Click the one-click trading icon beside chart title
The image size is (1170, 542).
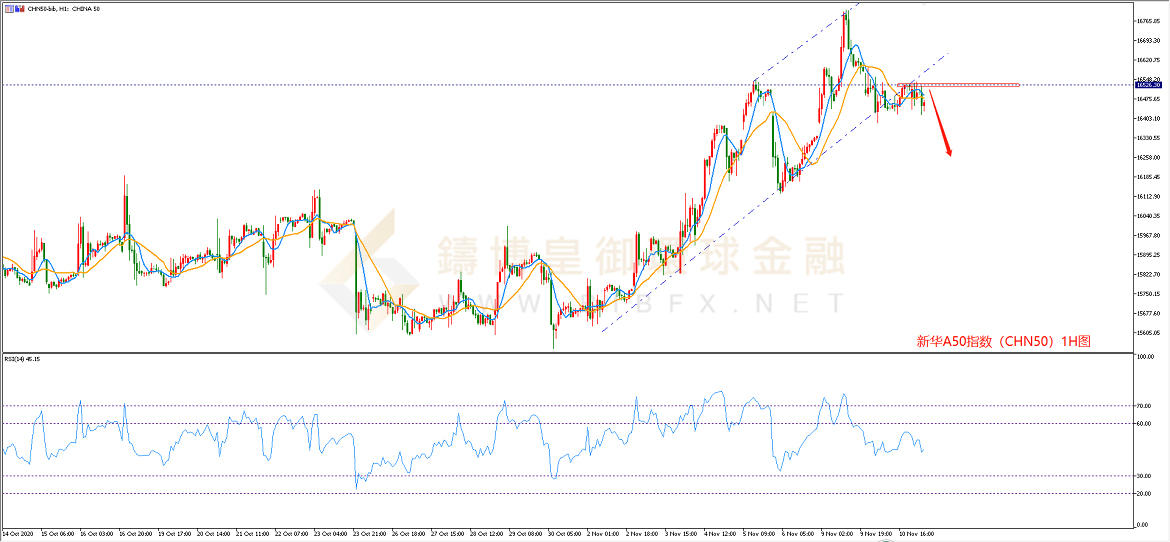point(7,8)
